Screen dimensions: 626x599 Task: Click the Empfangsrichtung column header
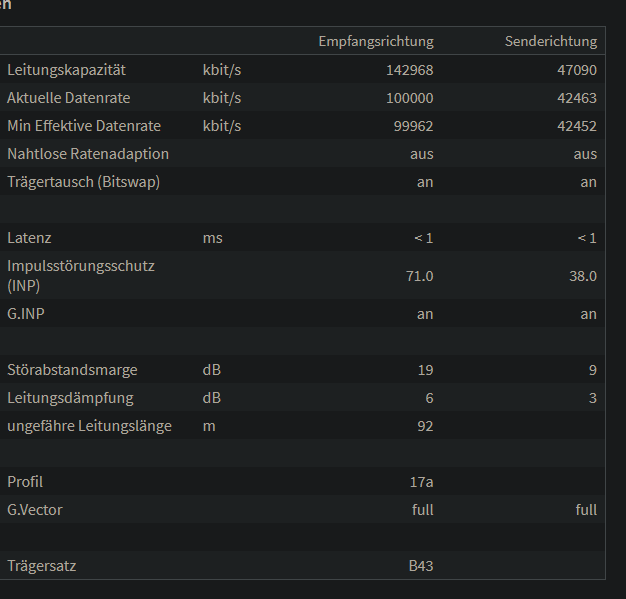[375, 41]
